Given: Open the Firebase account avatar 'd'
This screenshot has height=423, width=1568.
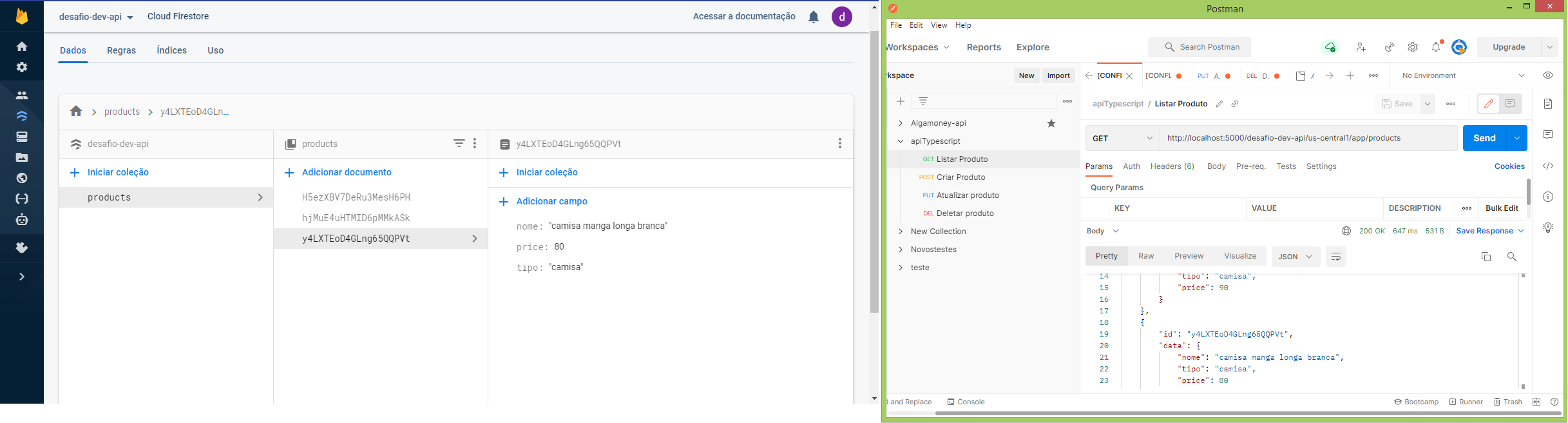Looking at the screenshot, I should [x=842, y=17].
